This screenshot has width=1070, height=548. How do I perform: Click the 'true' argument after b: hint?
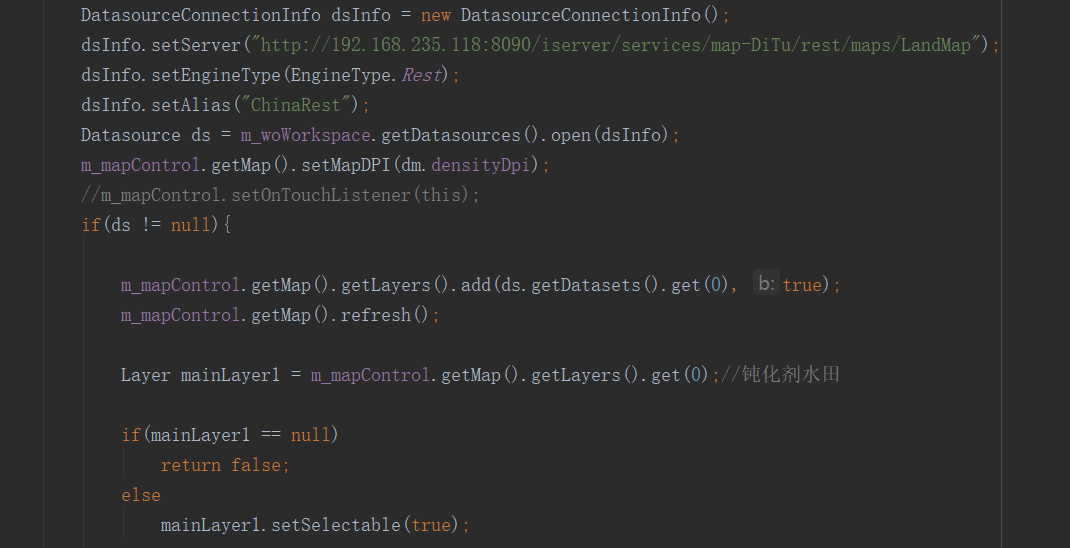[x=802, y=285]
